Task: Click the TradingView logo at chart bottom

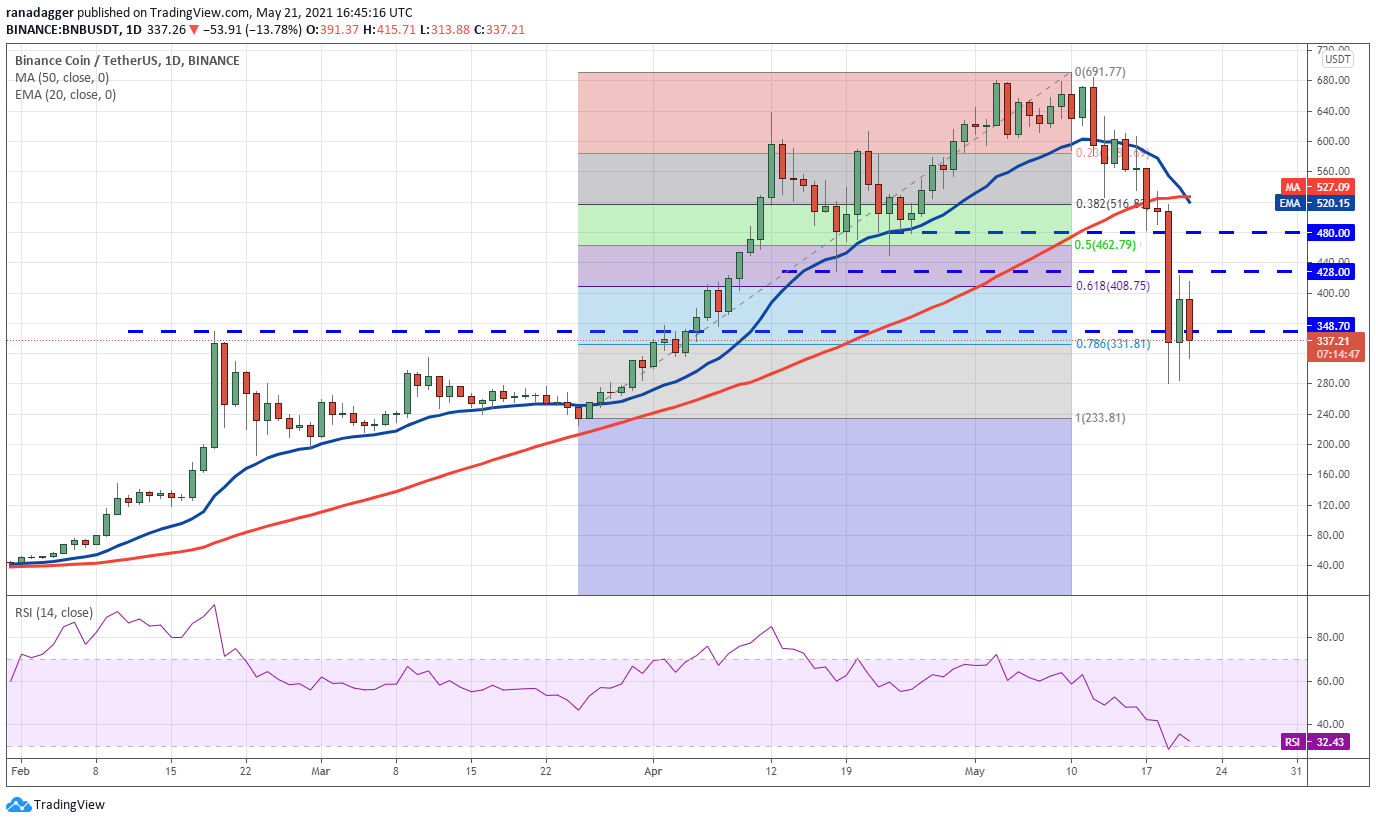Action: pos(55,804)
